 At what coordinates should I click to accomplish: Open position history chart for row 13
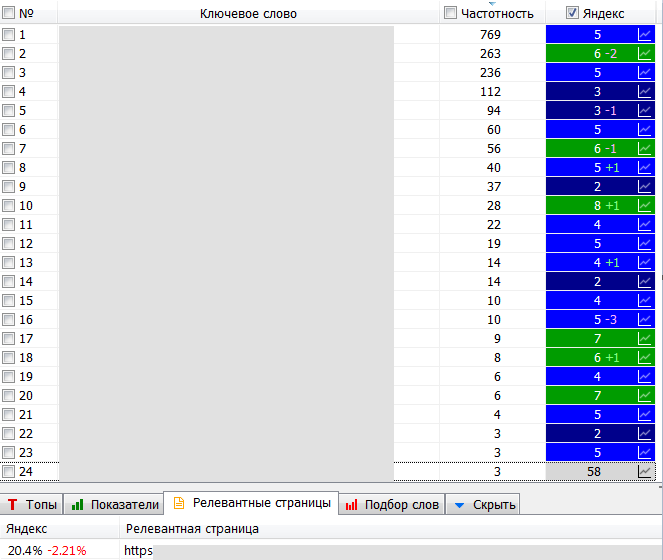644,263
